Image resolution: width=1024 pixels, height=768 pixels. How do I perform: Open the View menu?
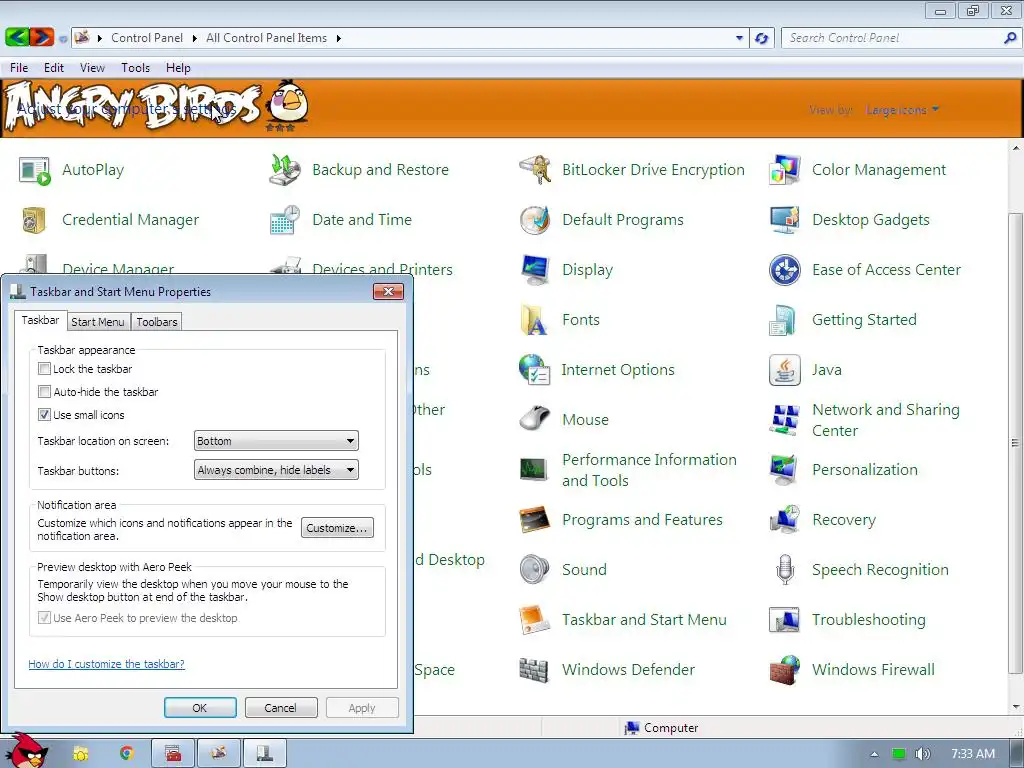click(x=92, y=68)
